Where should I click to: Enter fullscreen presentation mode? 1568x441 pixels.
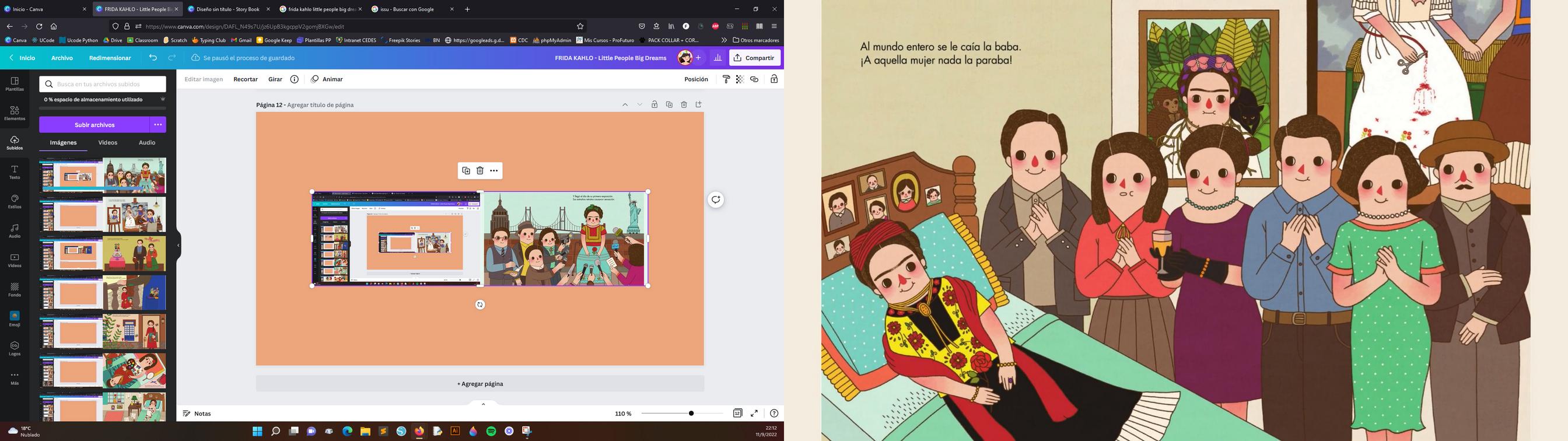click(754, 413)
